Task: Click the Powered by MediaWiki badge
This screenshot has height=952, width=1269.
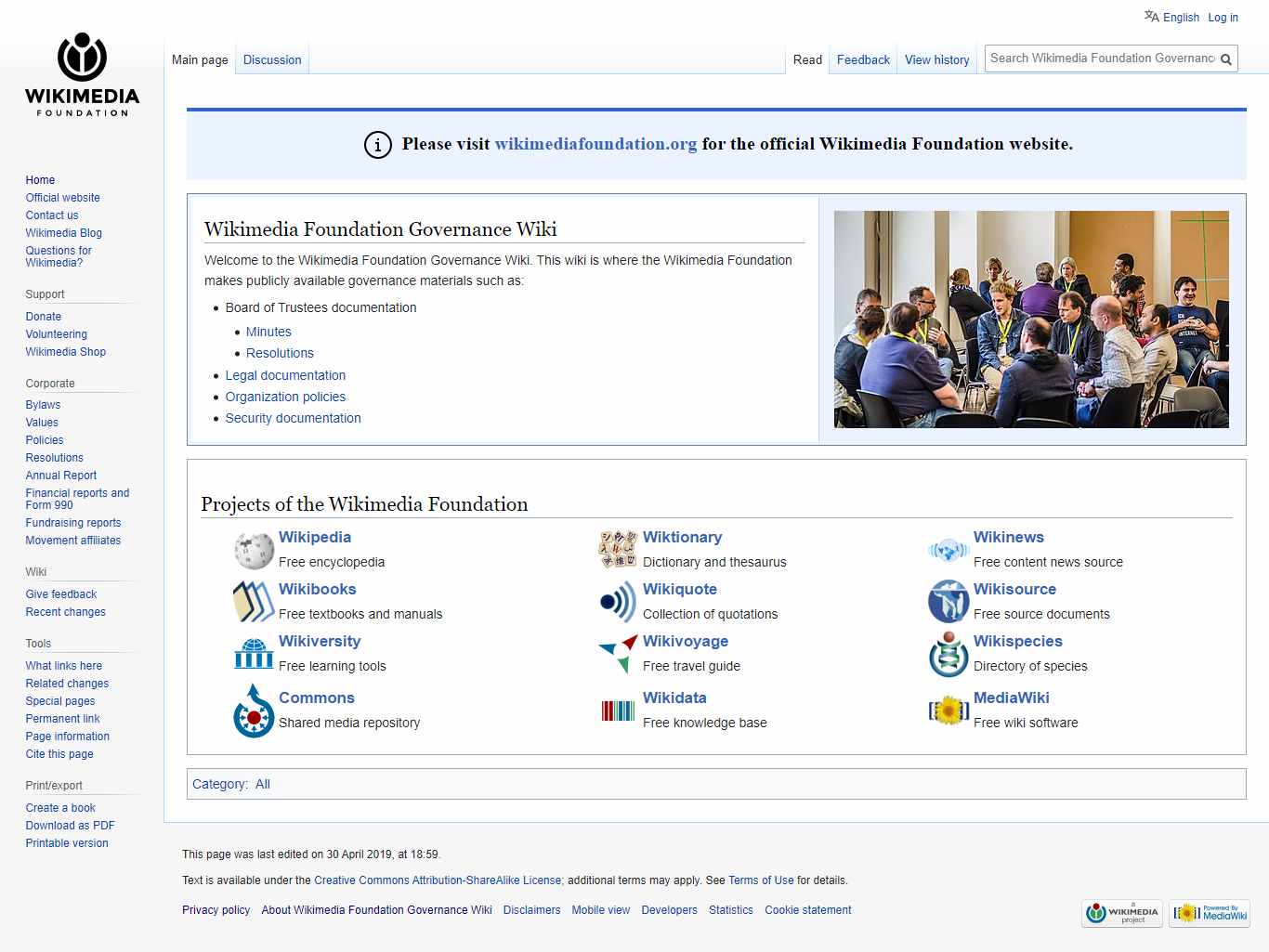Action: click(1209, 913)
